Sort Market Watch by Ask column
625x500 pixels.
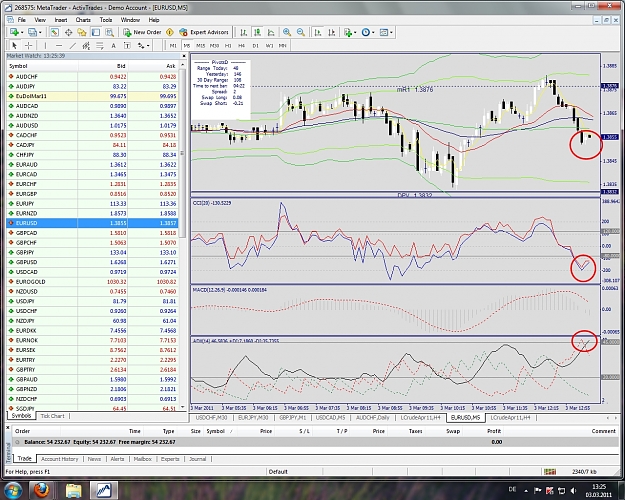click(x=153, y=66)
